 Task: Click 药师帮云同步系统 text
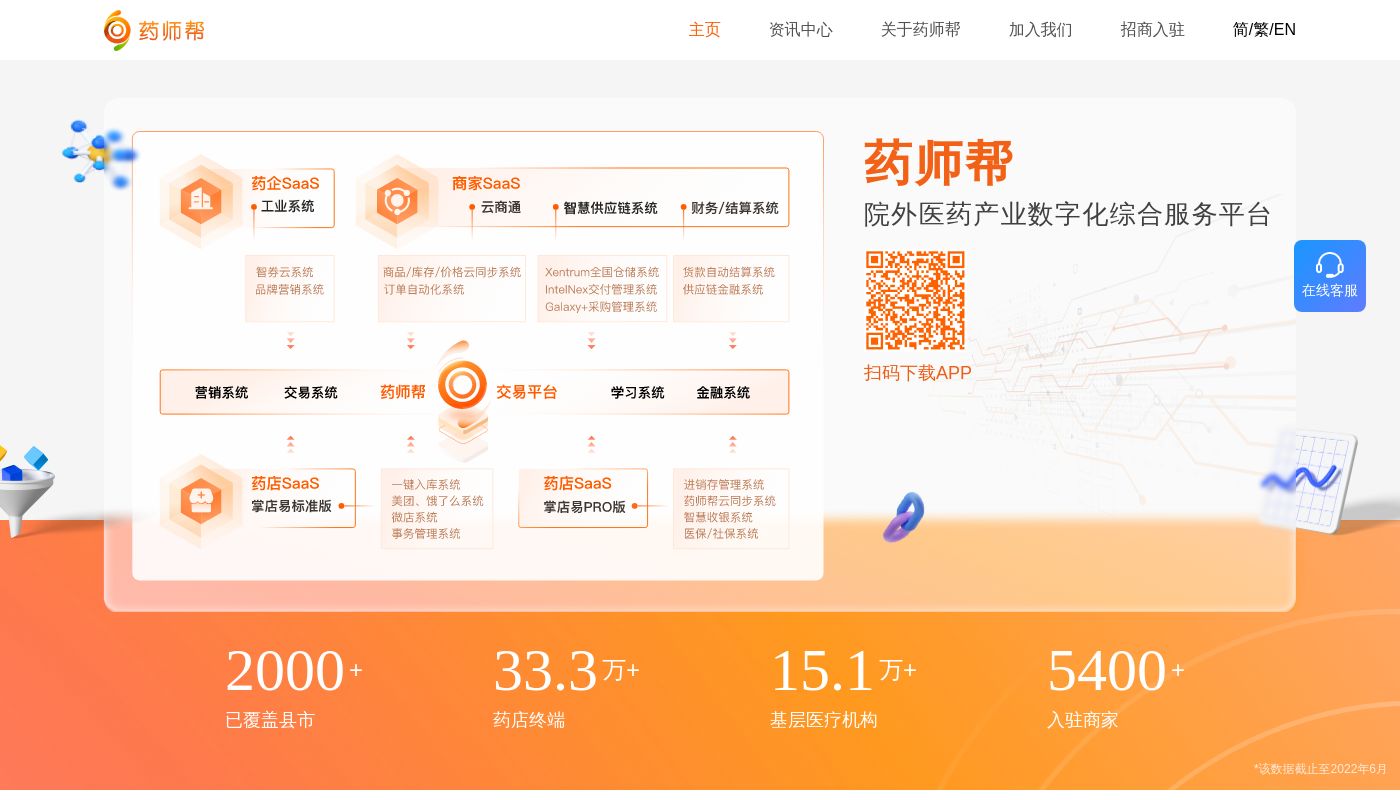click(x=730, y=500)
